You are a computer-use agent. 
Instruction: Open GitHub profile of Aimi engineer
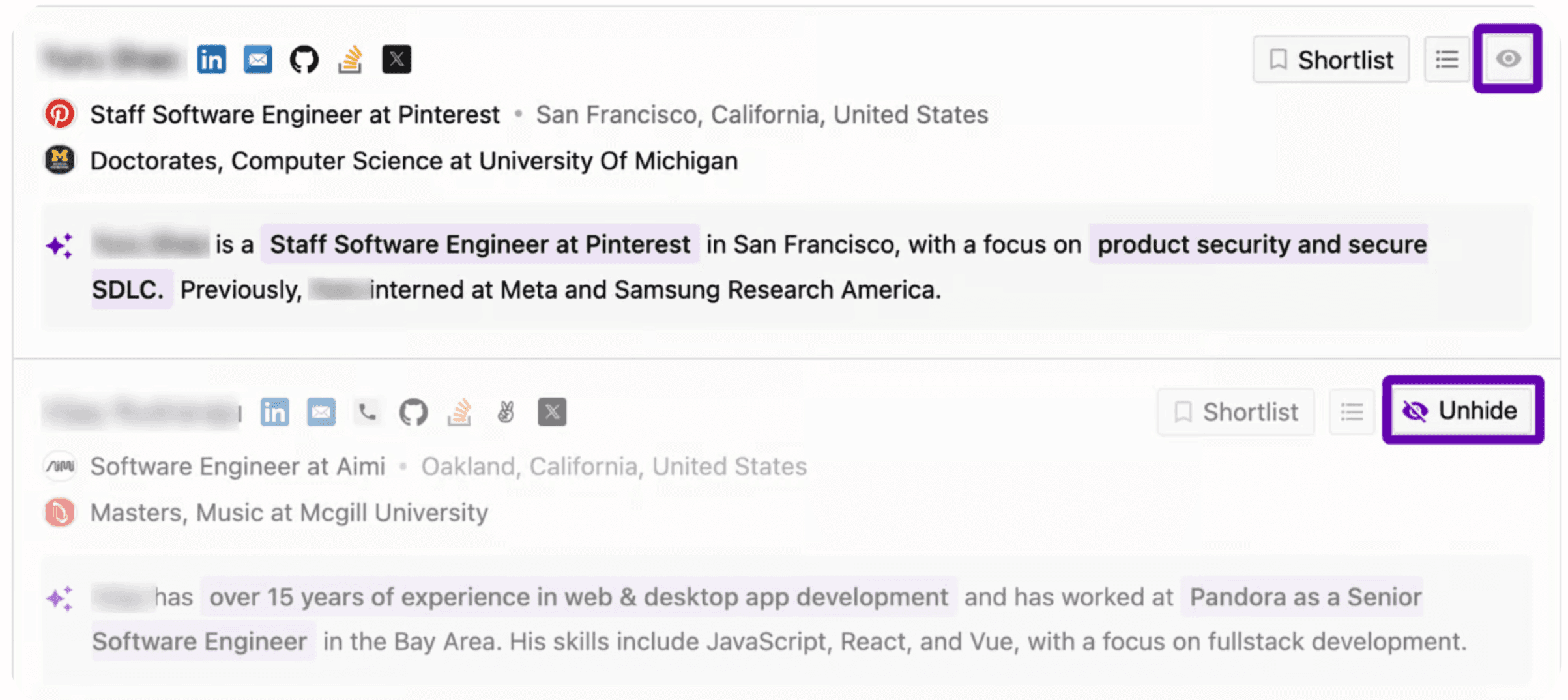(413, 412)
